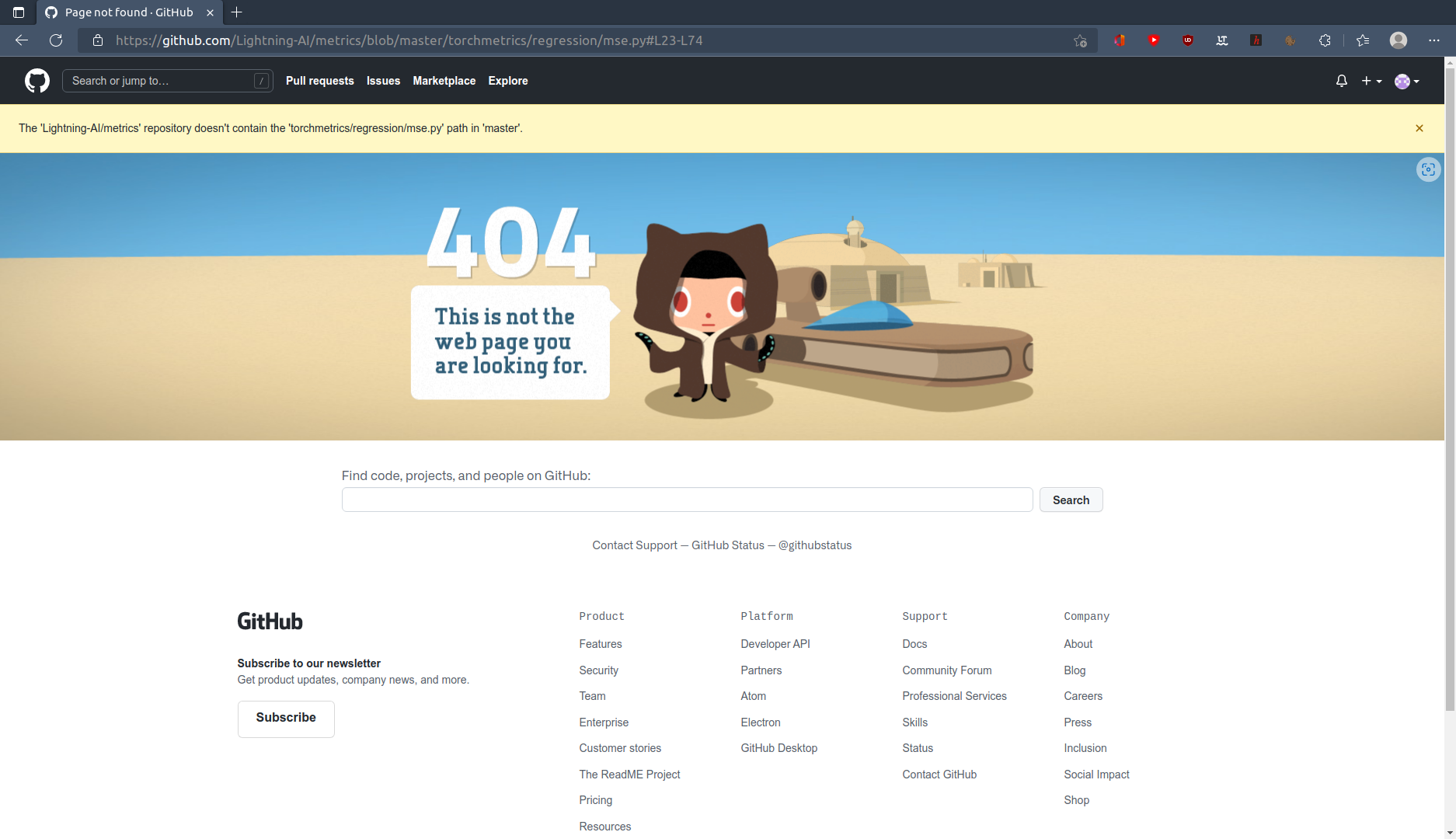Open the Docs footer link
Screen dimensions: 1456x839
[914, 644]
